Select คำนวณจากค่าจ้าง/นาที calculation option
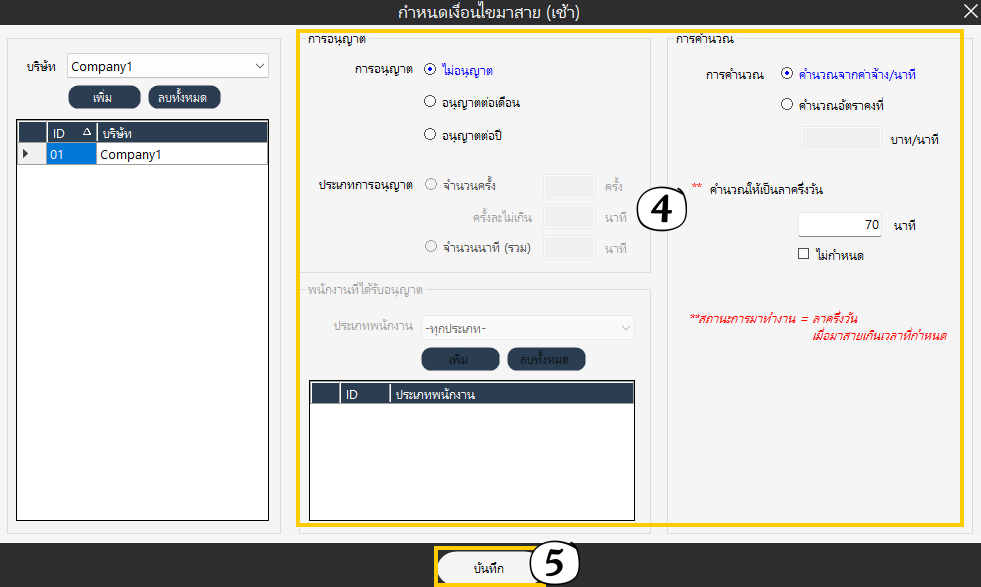The image size is (981, 587). coord(787,74)
